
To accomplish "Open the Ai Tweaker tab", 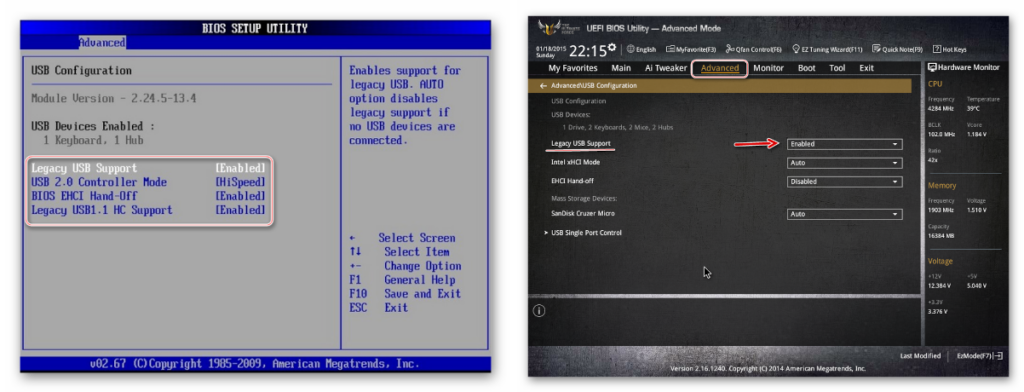I will [x=665, y=68].
